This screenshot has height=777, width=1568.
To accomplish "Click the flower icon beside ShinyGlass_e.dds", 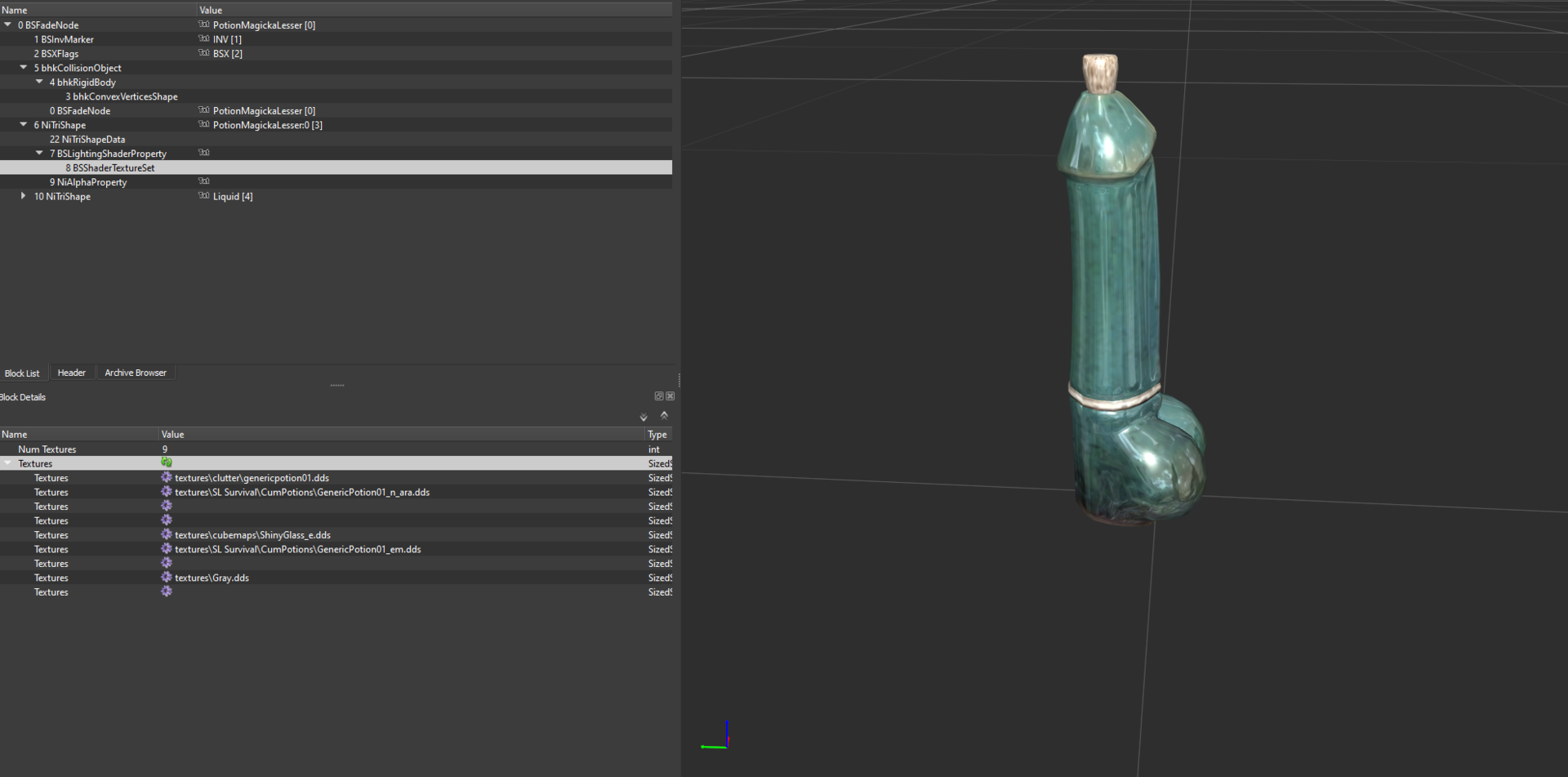I will tap(167, 534).
